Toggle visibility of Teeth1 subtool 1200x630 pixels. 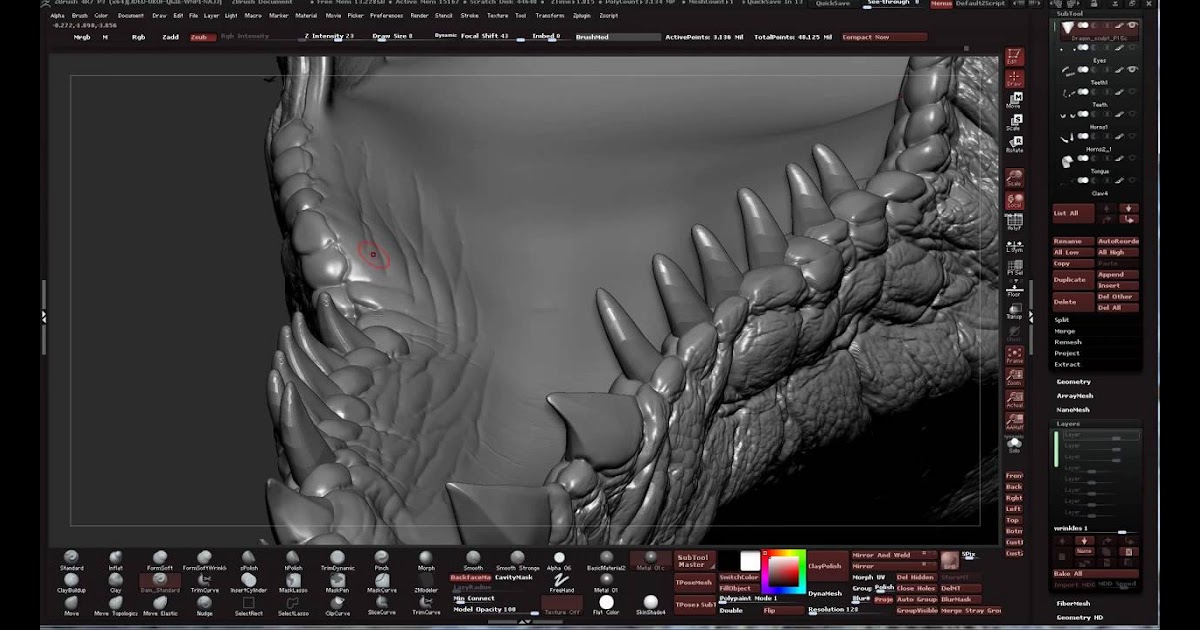[1132, 70]
